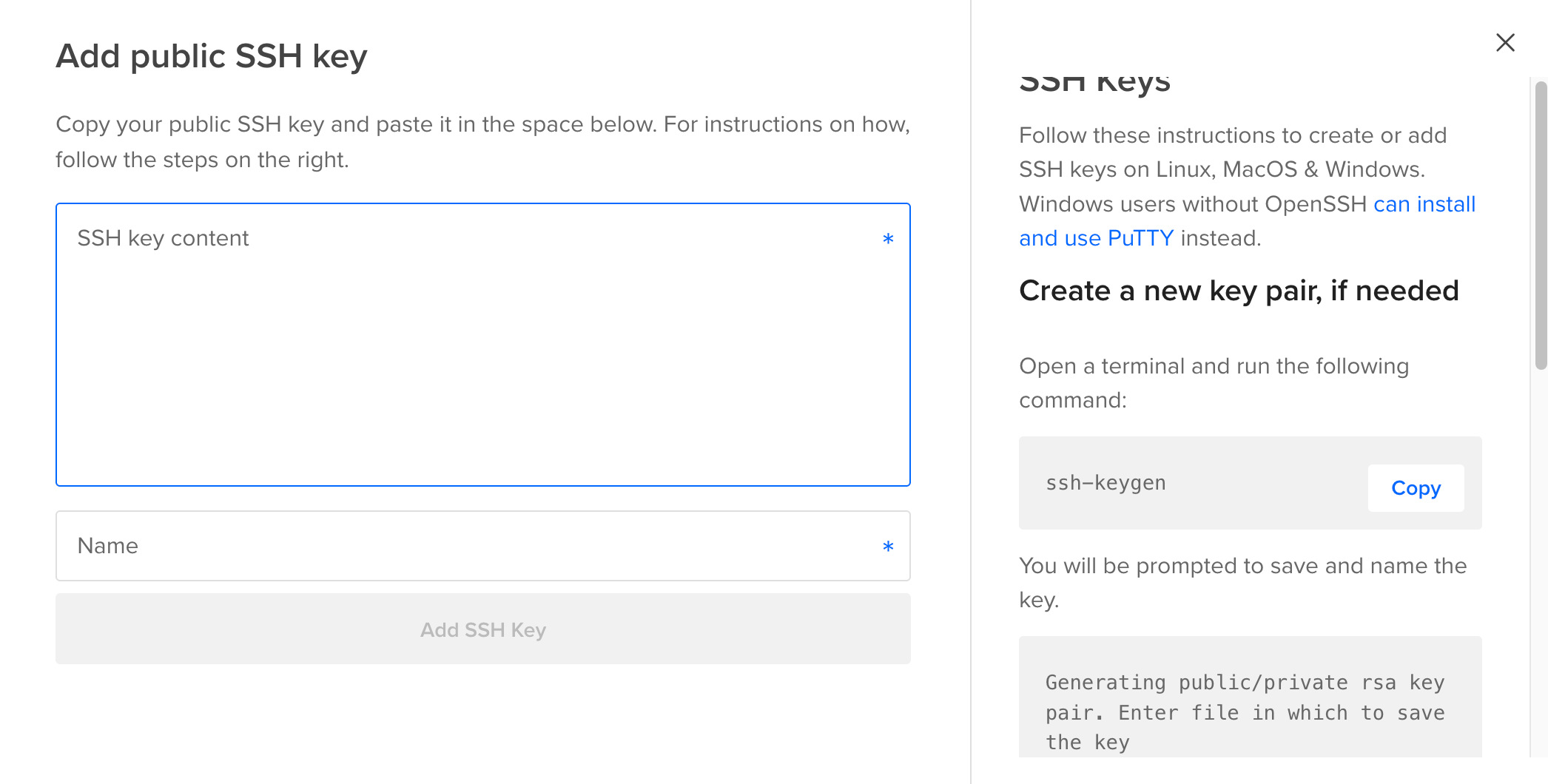Open the "can install" link text
1548x784 pixels.
(x=1424, y=204)
